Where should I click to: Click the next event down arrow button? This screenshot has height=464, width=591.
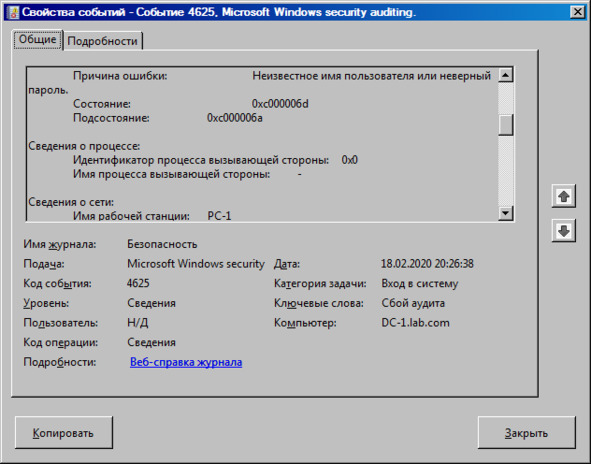tap(563, 231)
